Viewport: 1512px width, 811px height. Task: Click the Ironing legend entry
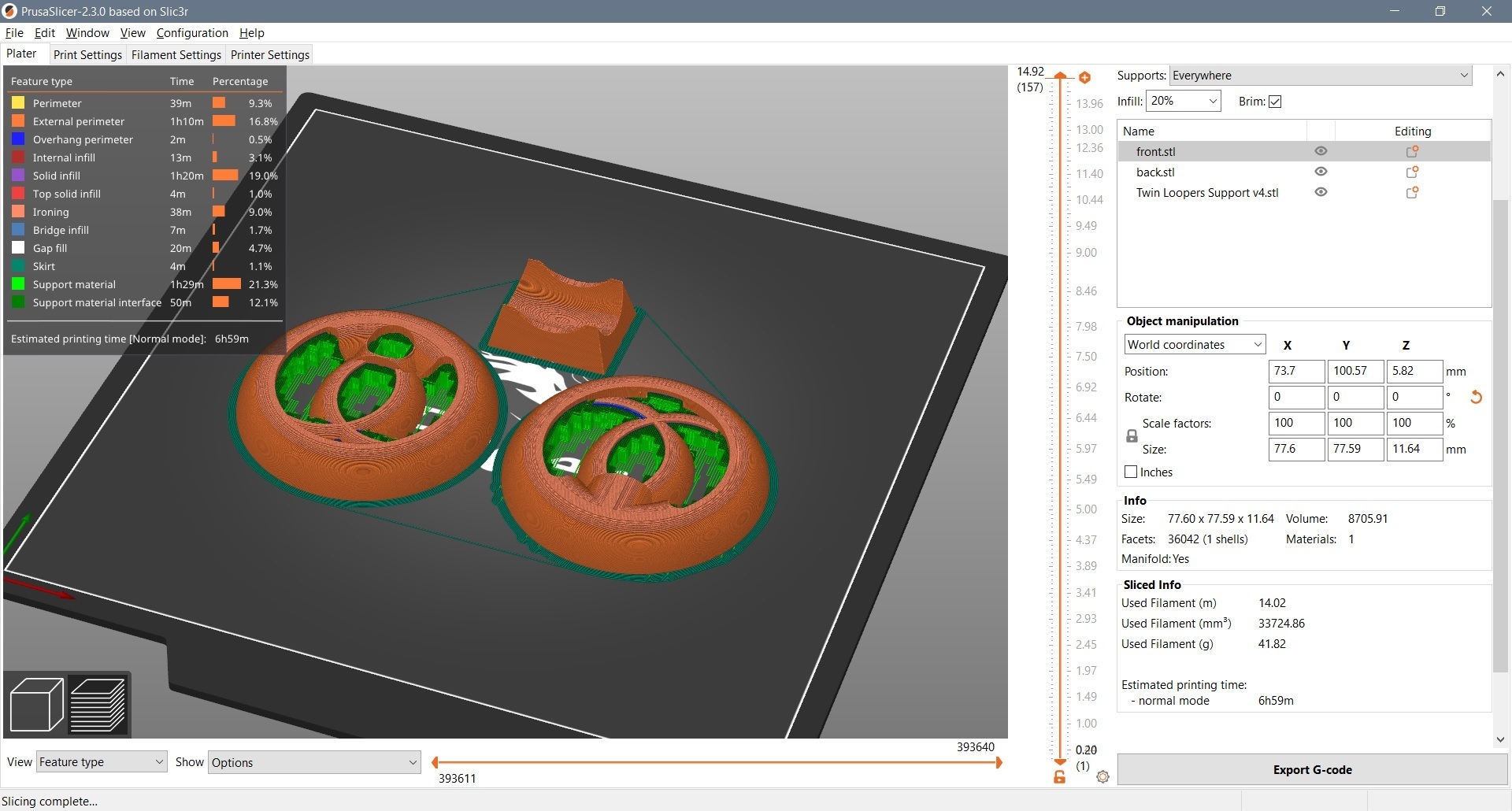tap(144, 212)
